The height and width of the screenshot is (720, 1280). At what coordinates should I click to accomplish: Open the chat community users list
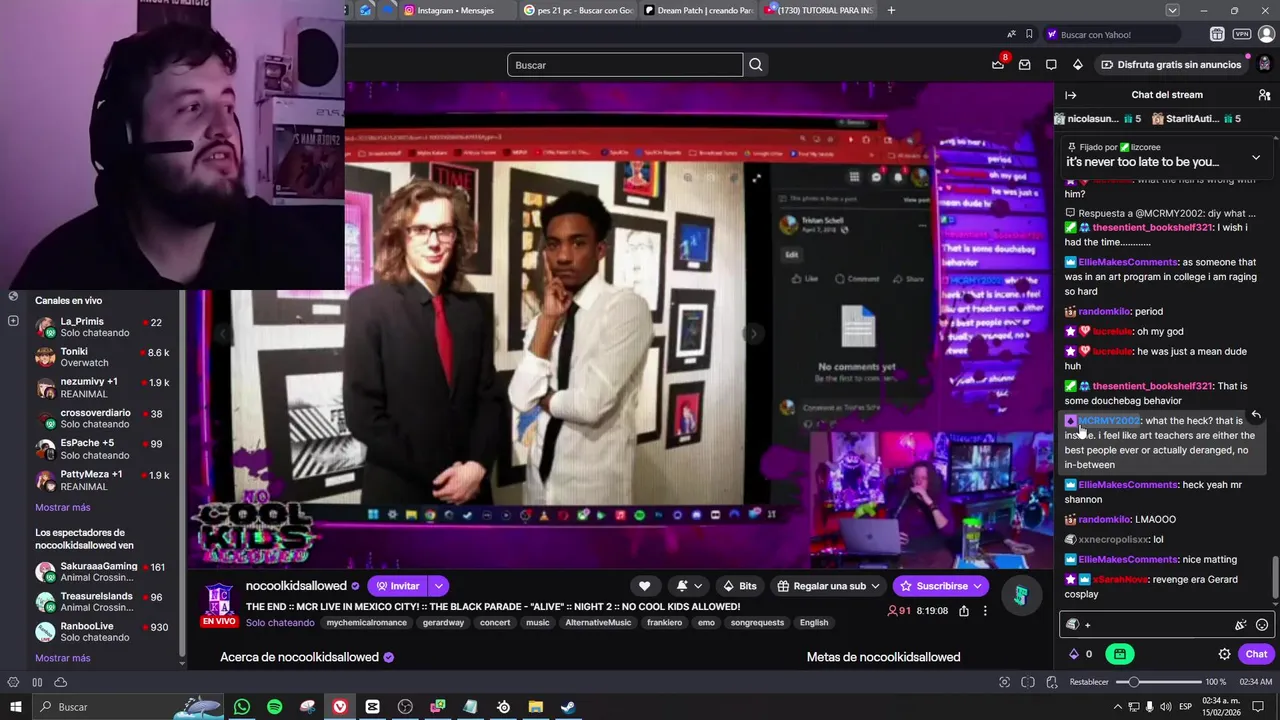(x=1264, y=95)
